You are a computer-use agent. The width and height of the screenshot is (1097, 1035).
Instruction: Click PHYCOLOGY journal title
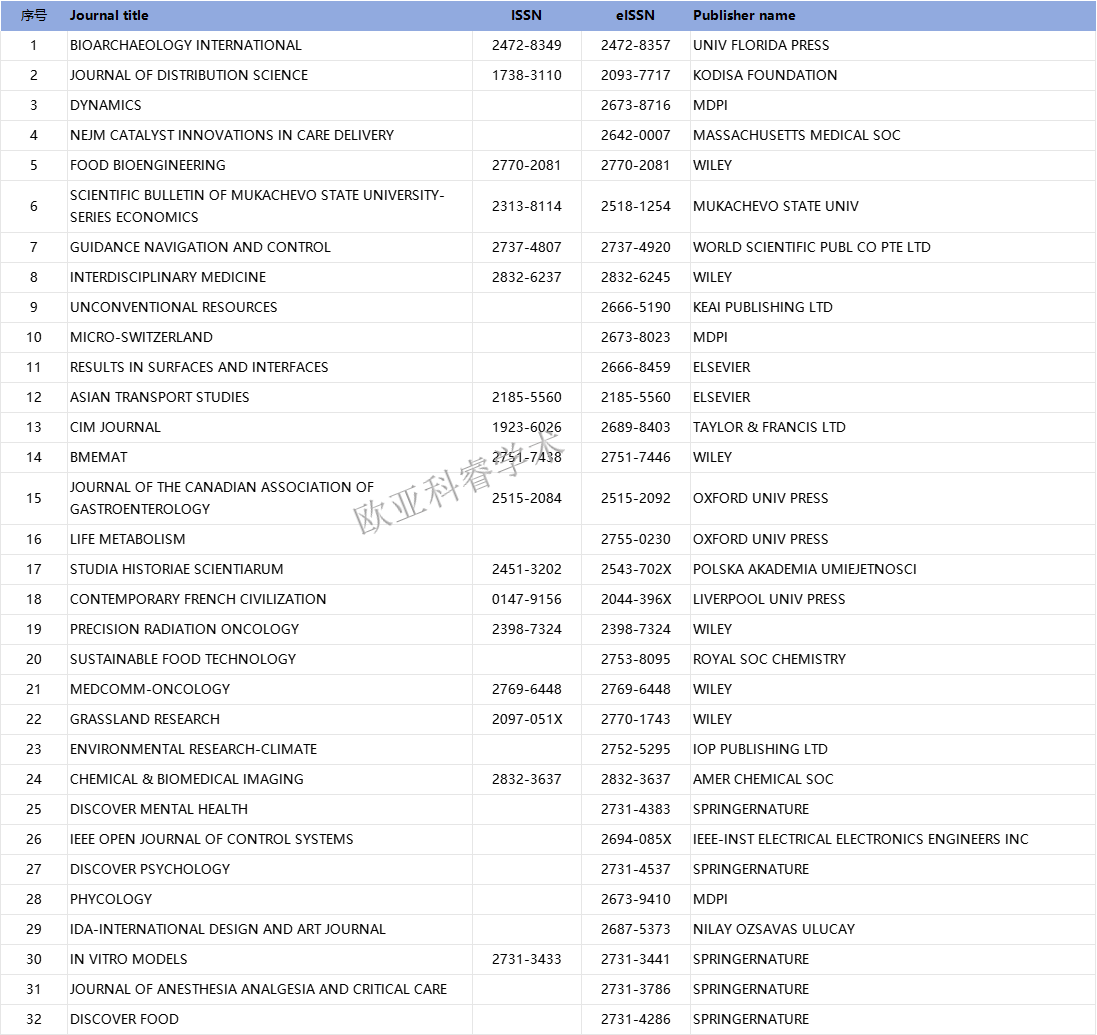pyautogui.click(x=111, y=901)
